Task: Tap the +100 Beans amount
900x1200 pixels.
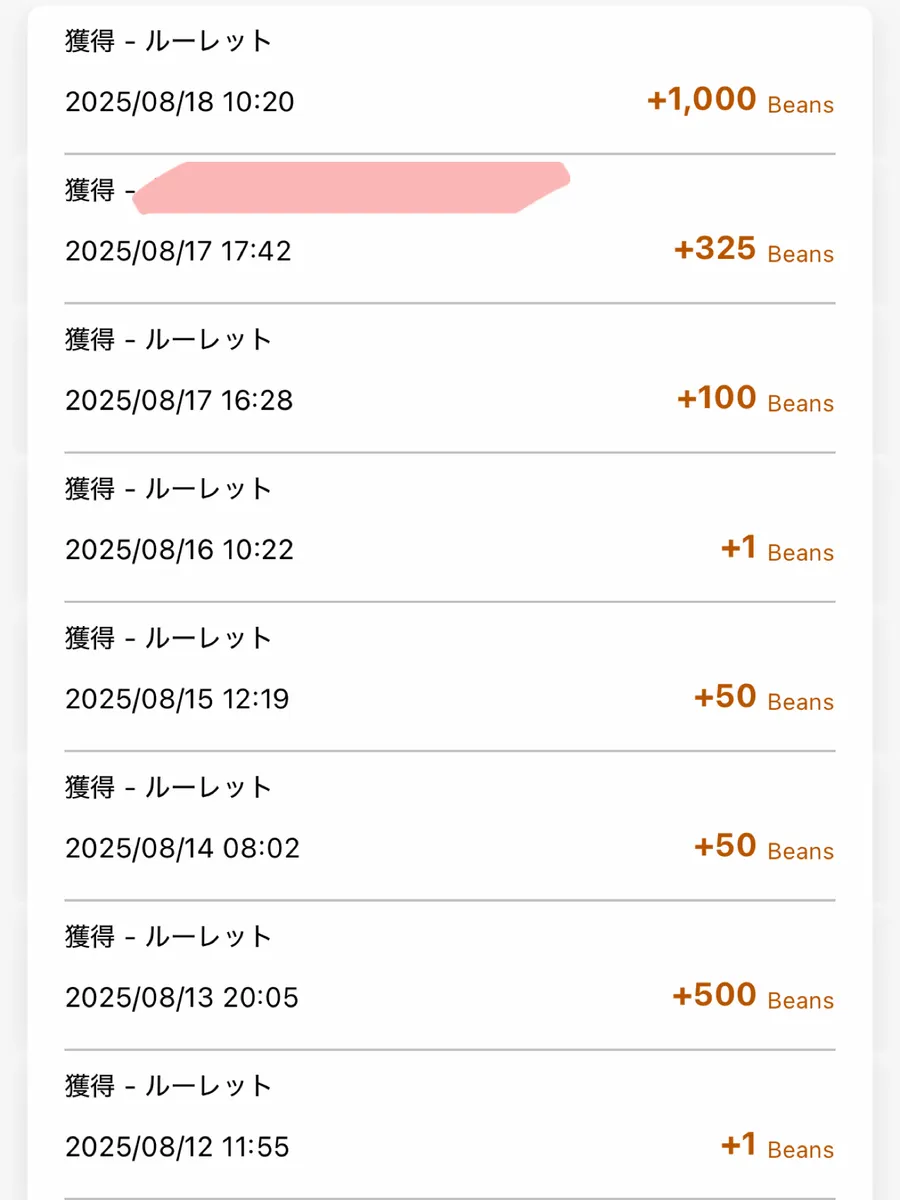Action: point(755,399)
